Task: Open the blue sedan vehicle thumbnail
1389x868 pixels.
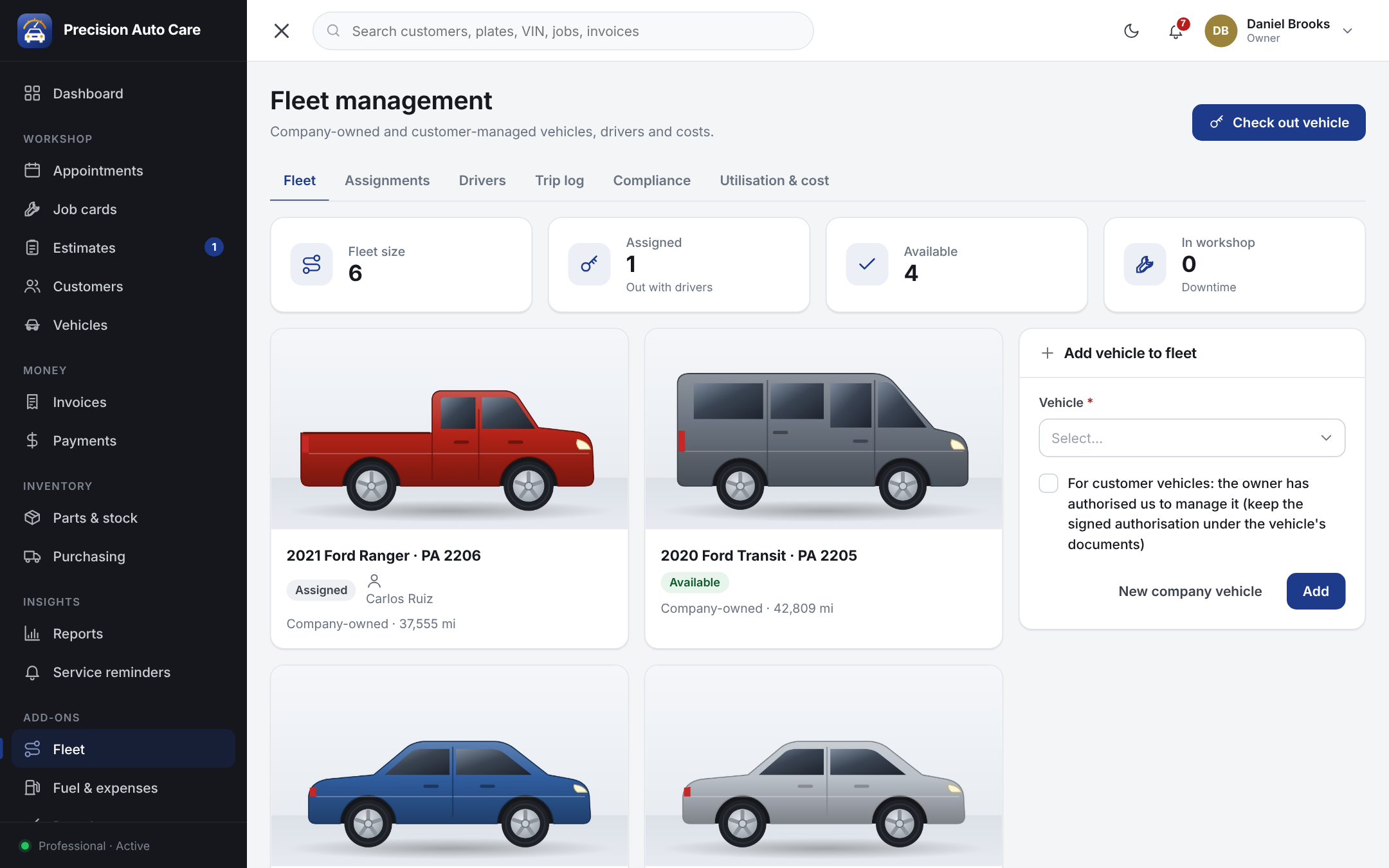Action: (x=449, y=766)
